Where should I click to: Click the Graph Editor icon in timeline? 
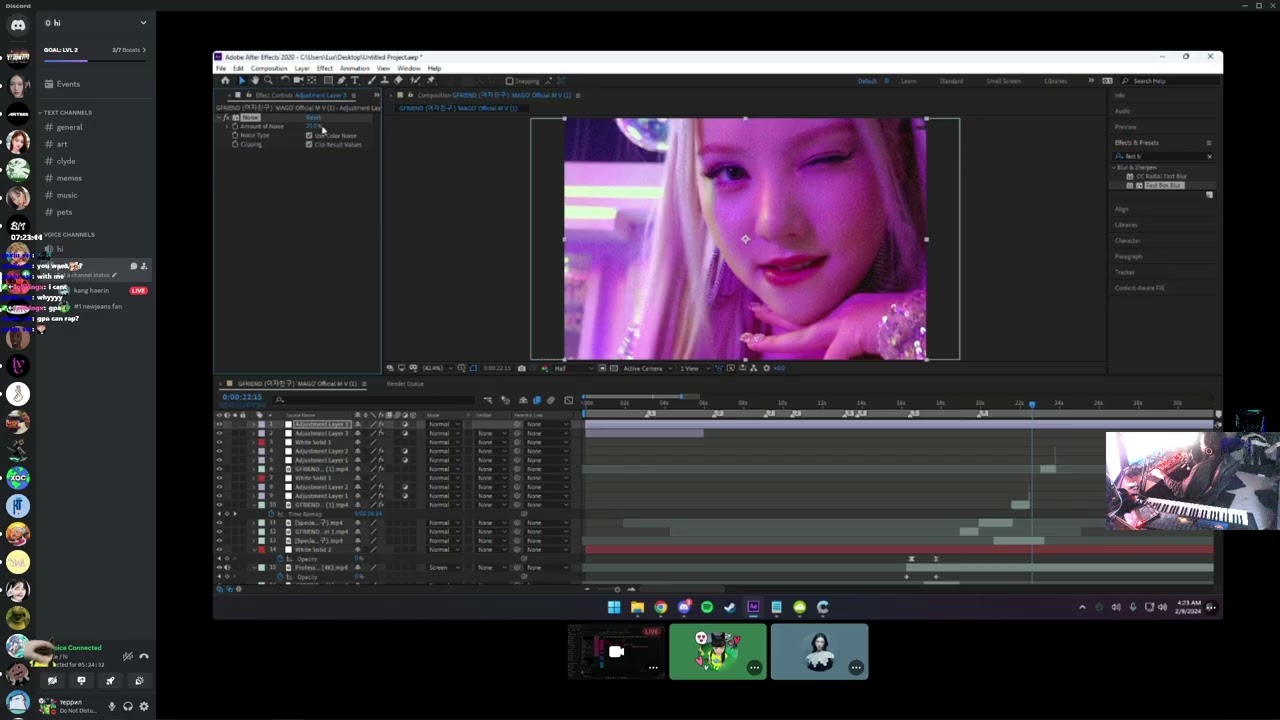pyautogui.click(x=568, y=400)
